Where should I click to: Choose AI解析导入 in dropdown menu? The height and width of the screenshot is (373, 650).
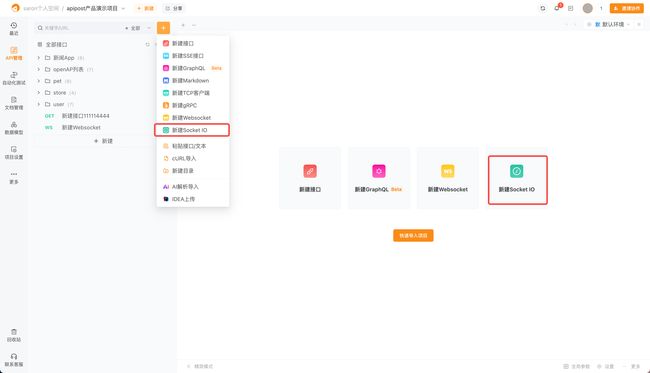(193, 186)
